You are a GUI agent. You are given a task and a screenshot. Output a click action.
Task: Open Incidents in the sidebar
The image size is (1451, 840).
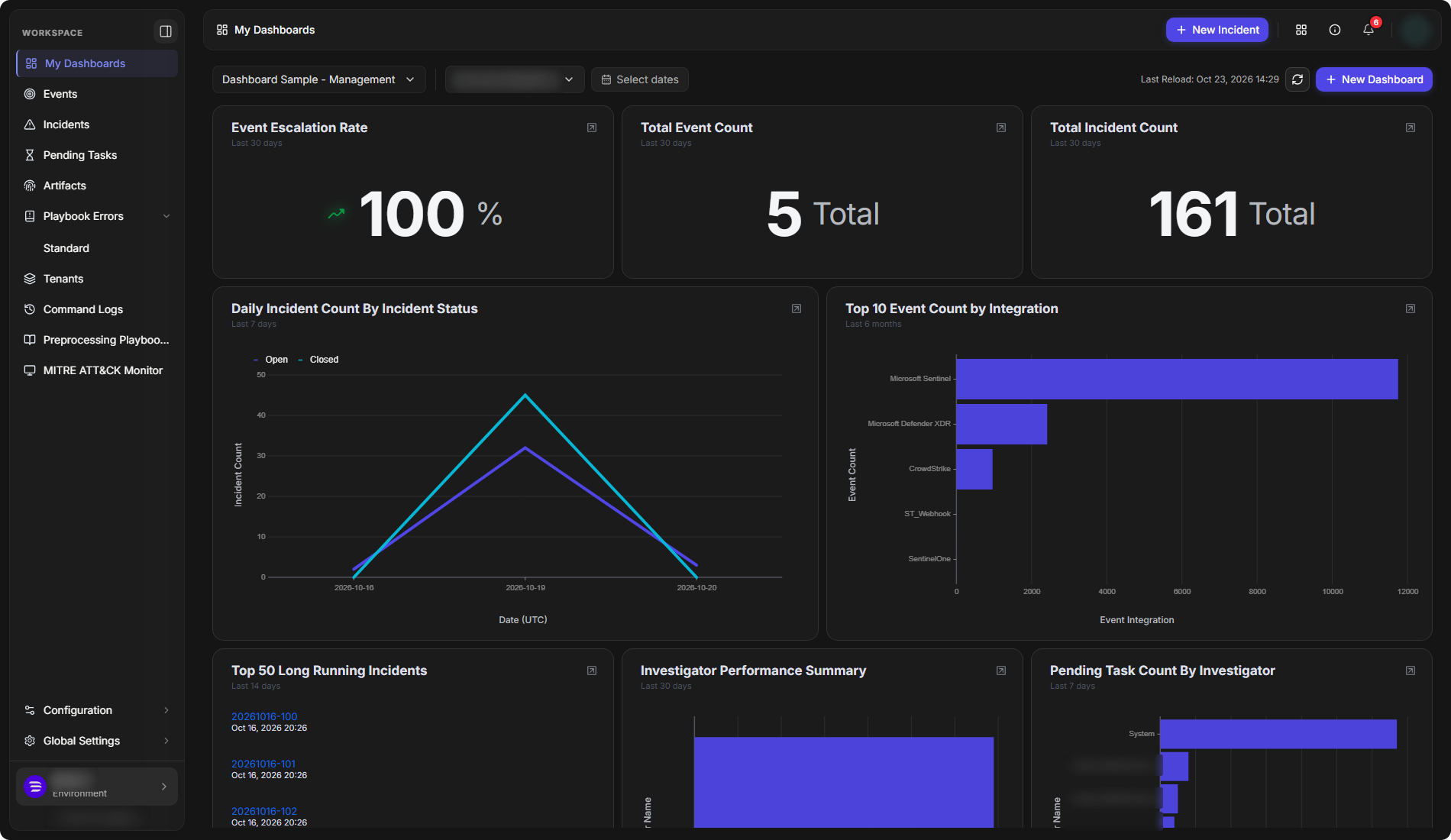point(97,124)
